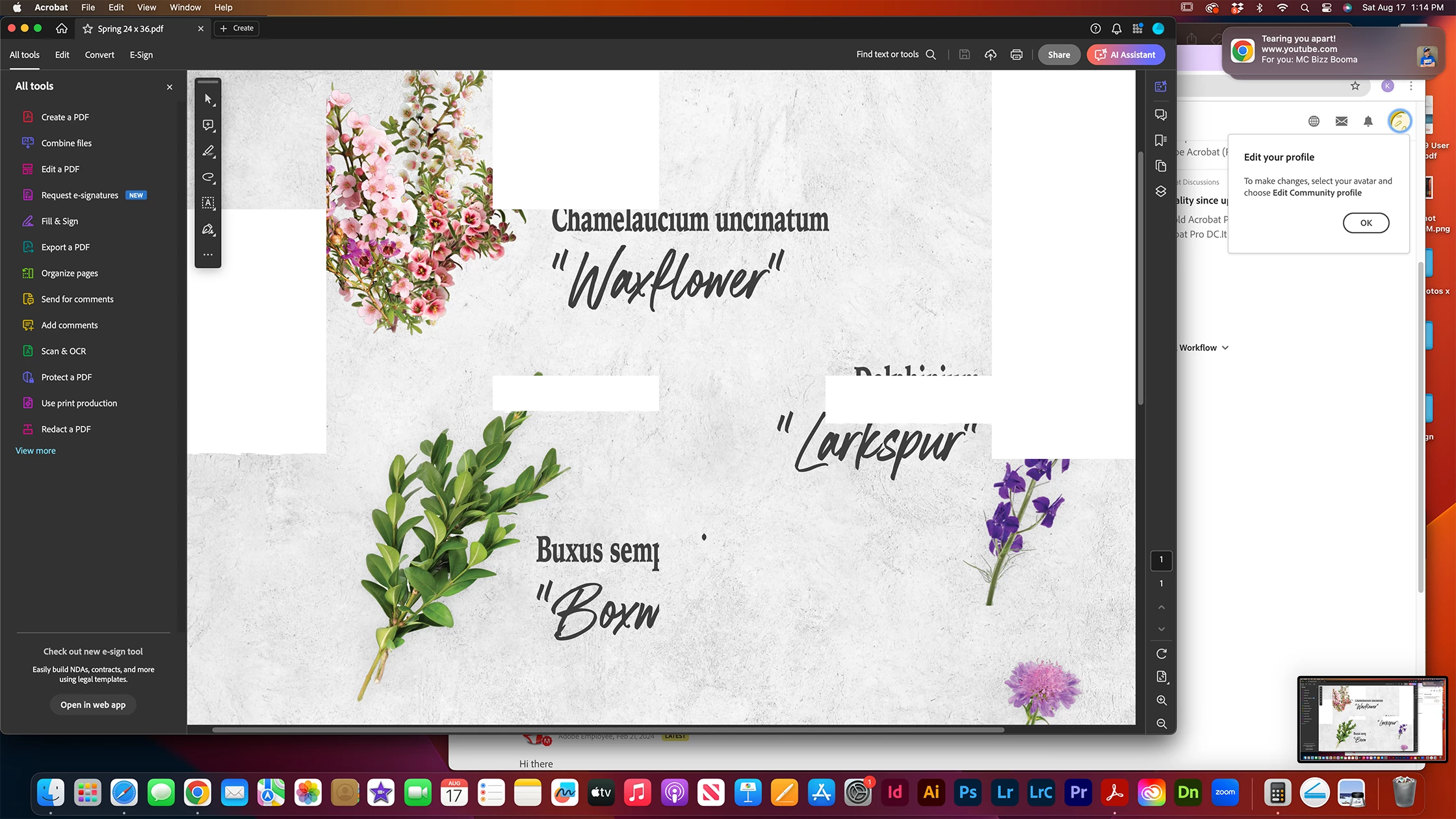Select the arrow selection tool
The image size is (1456, 819).
pyautogui.click(x=208, y=99)
